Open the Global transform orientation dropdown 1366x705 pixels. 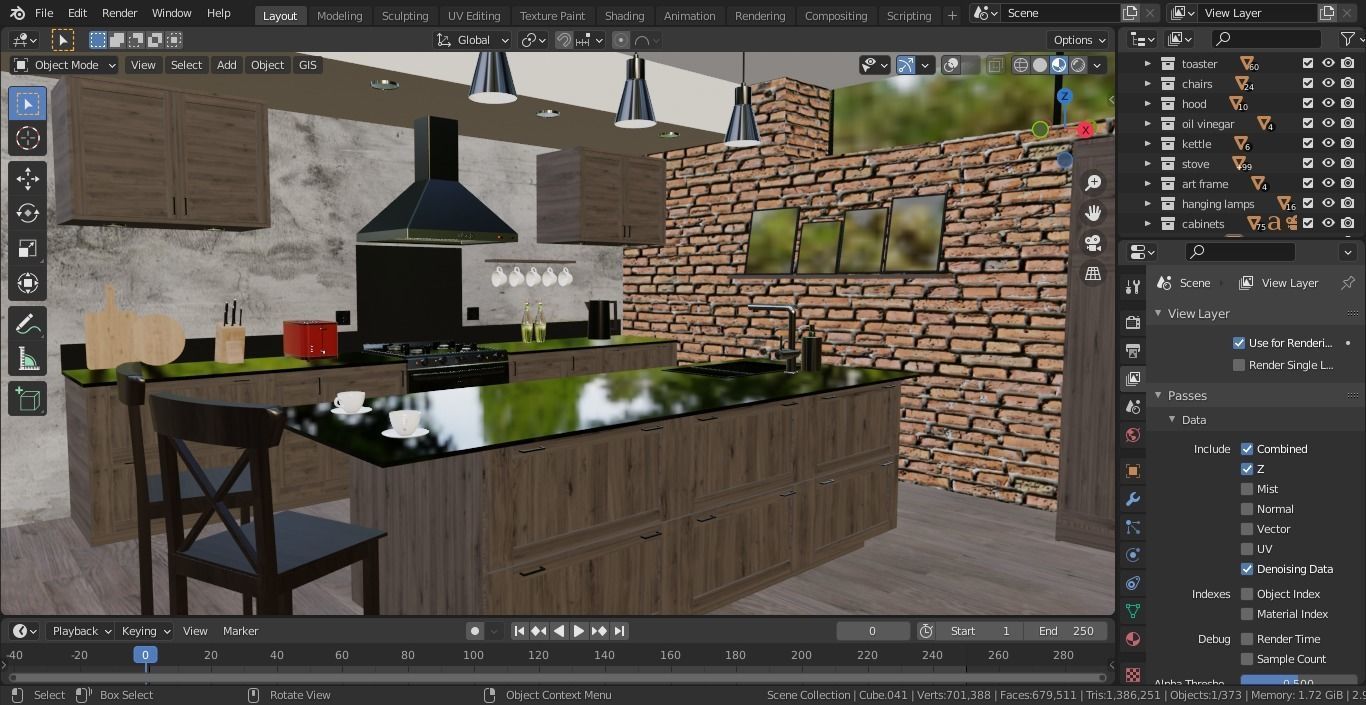[473, 40]
